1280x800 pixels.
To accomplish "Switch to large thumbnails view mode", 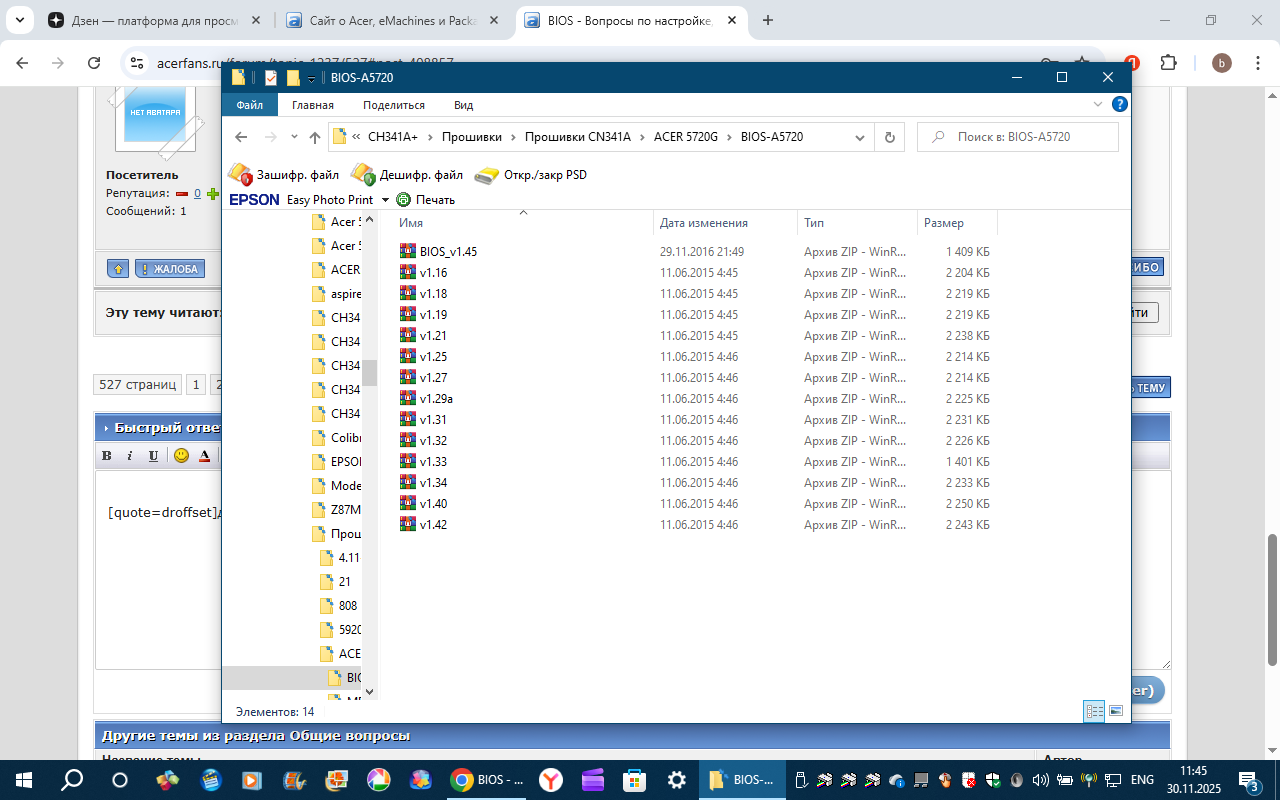I will pos(1116,711).
